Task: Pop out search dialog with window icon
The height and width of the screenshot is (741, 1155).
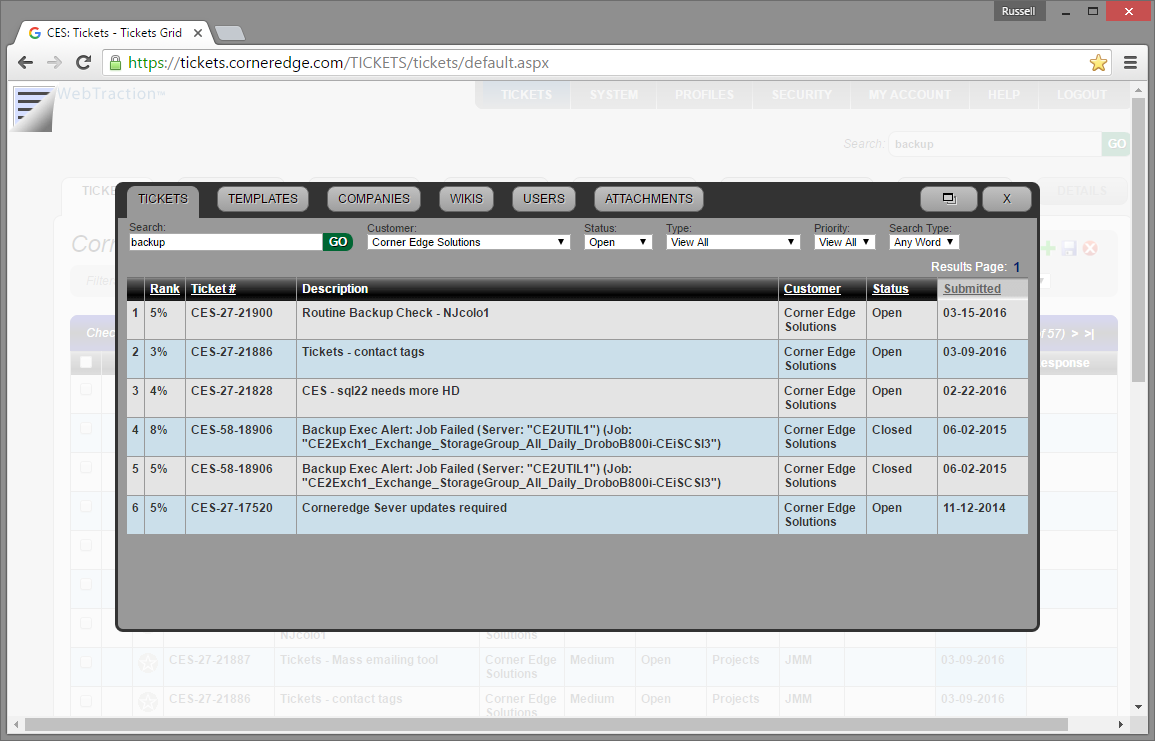Action: click(949, 199)
